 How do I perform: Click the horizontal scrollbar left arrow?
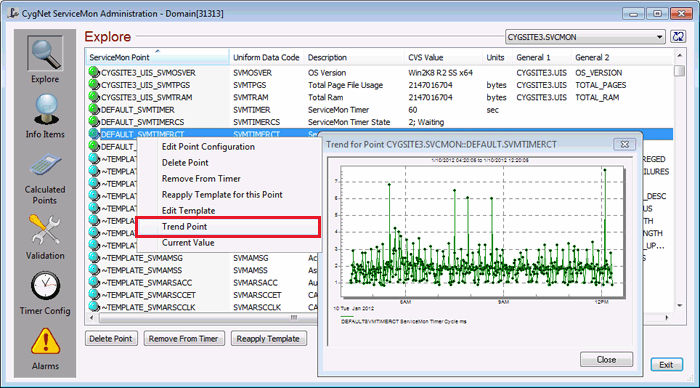[x=92, y=317]
